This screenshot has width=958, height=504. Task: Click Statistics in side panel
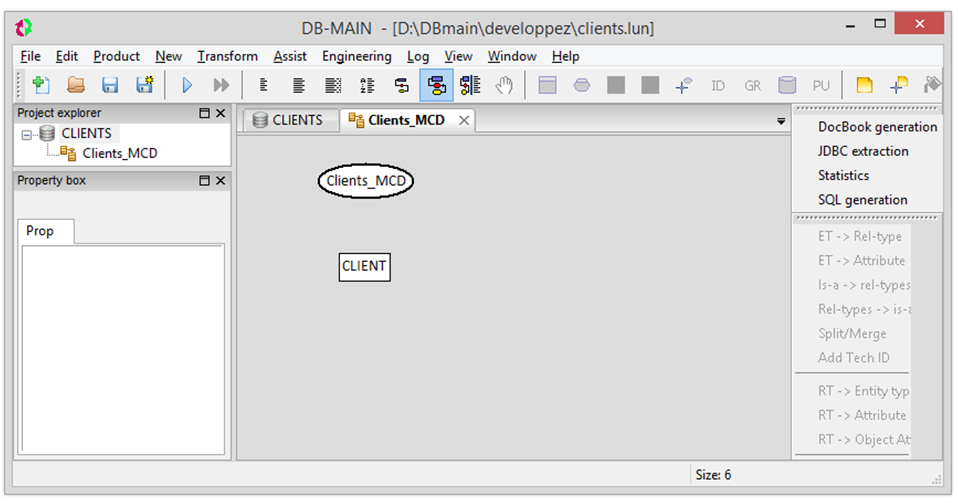(x=843, y=175)
